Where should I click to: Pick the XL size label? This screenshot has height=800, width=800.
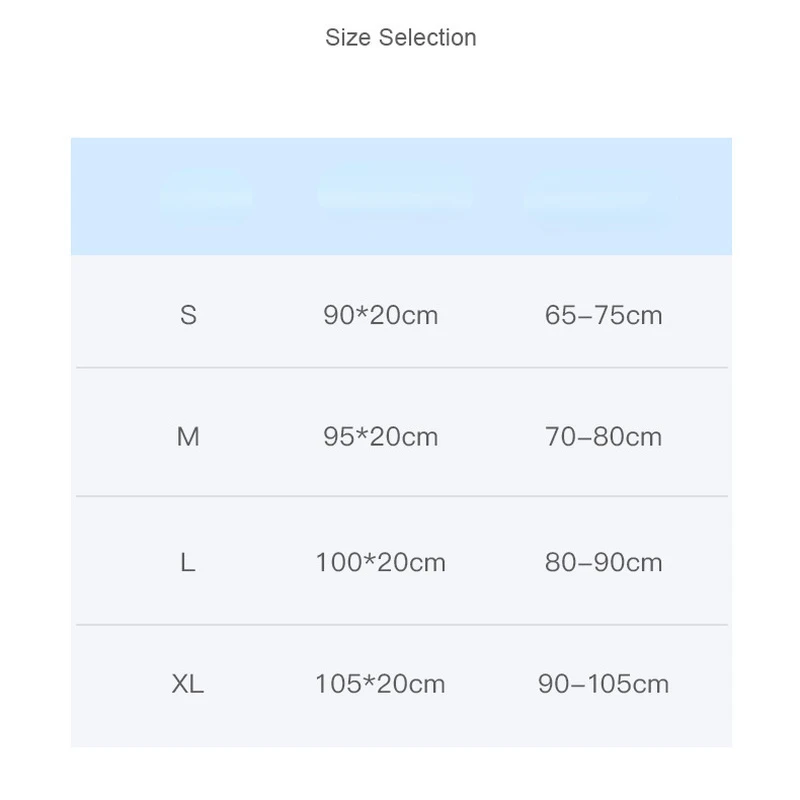(188, 684)
